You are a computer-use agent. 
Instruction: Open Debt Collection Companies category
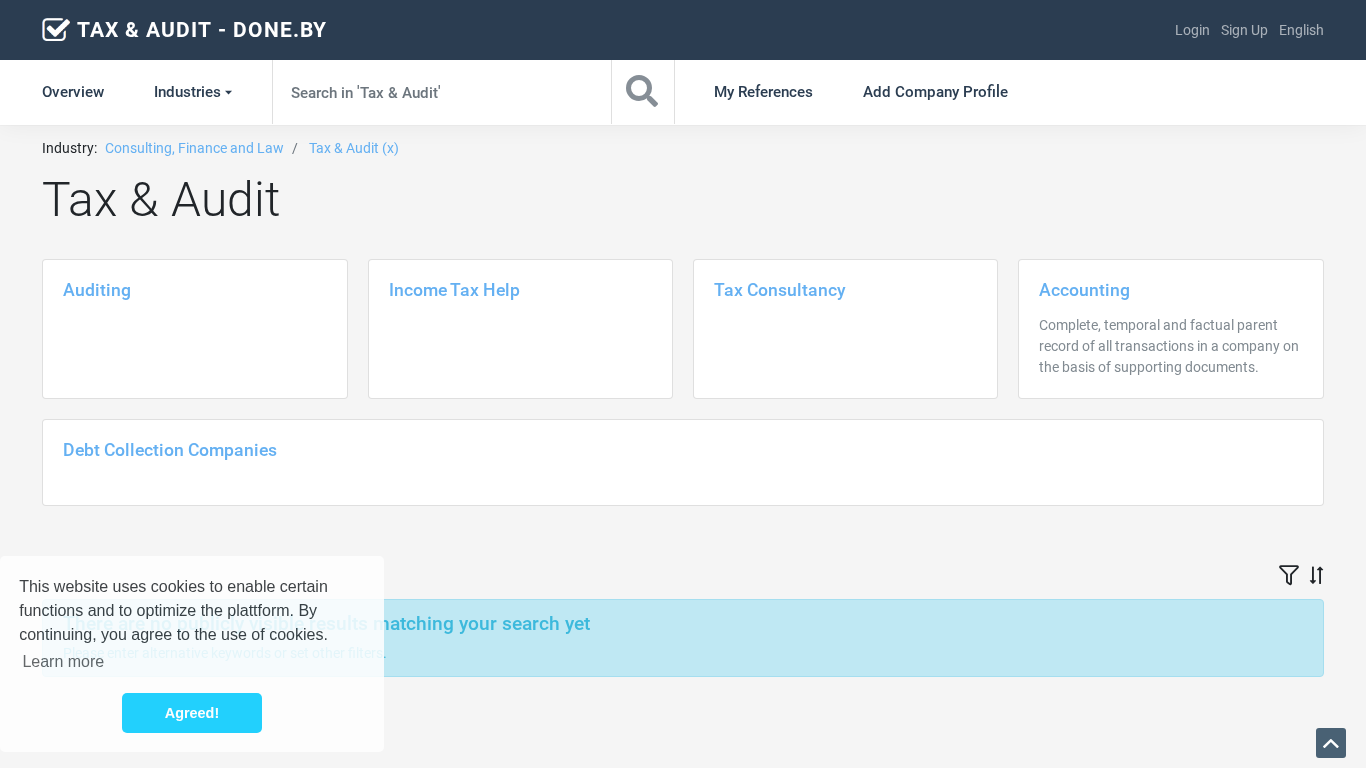pyautogui.click(x=683, y=462)
